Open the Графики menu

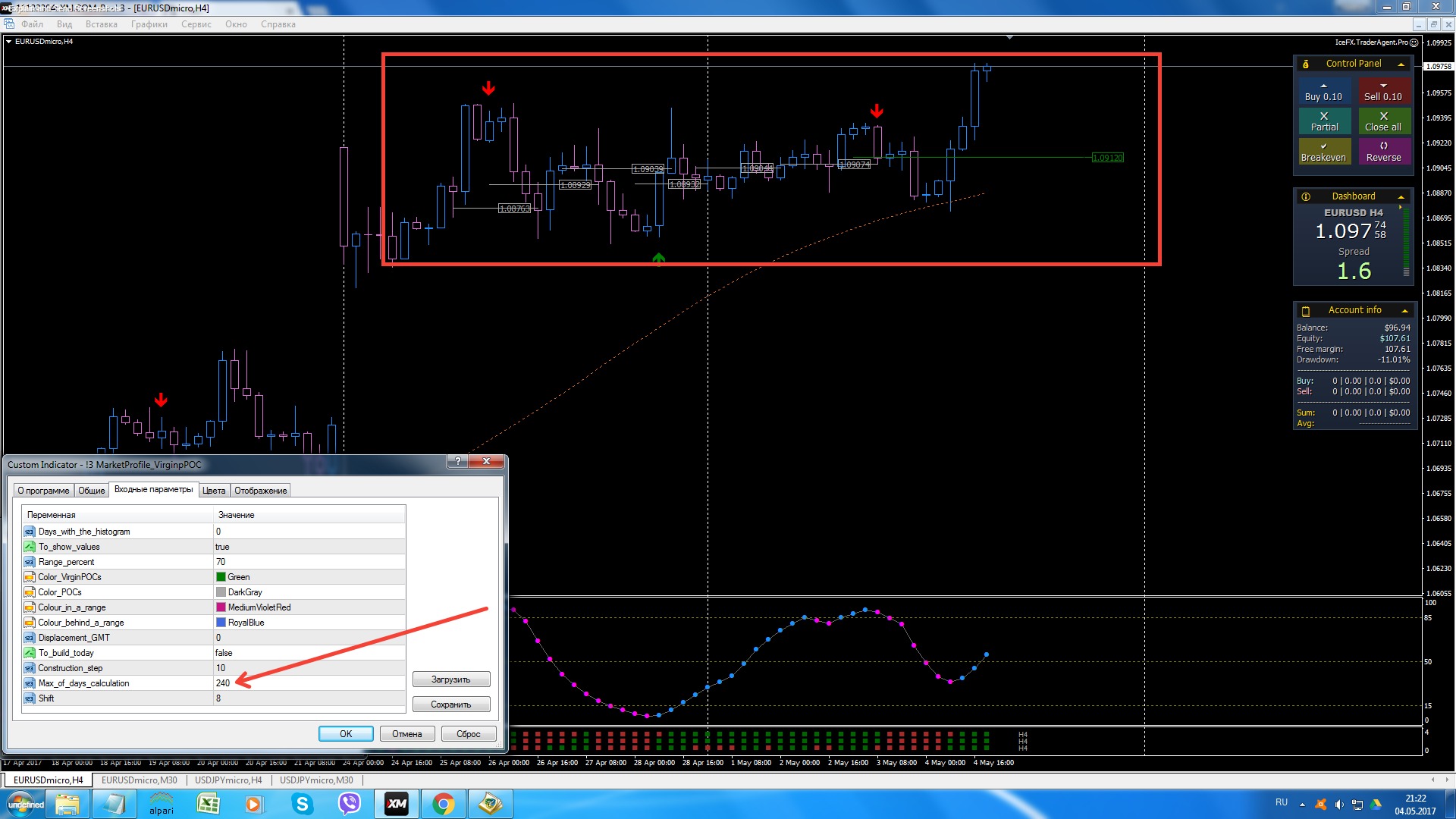tap(149, 24)
